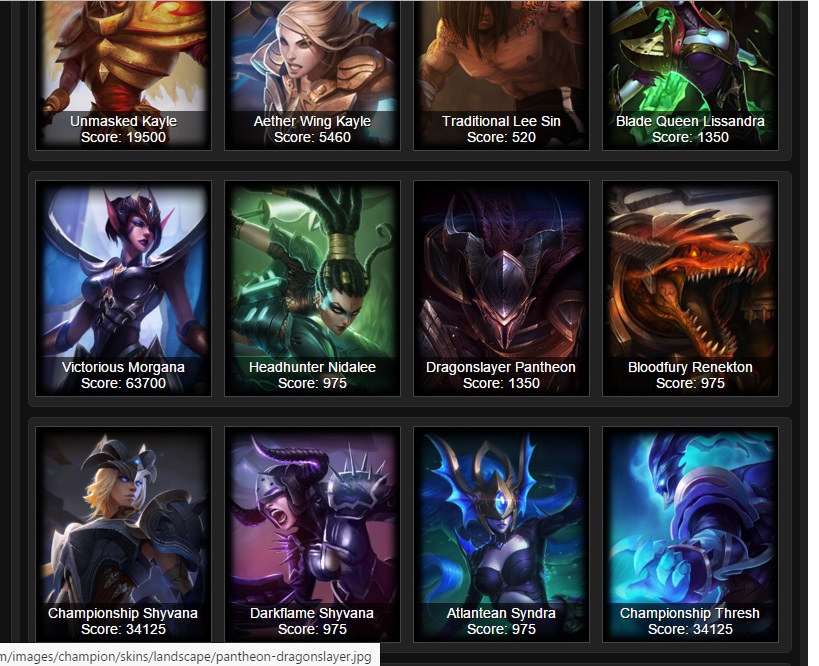Click the Championship Shyvana skin artwork
Image resolution: width=819 pixels, height=666 pixels.
[123, 534]
